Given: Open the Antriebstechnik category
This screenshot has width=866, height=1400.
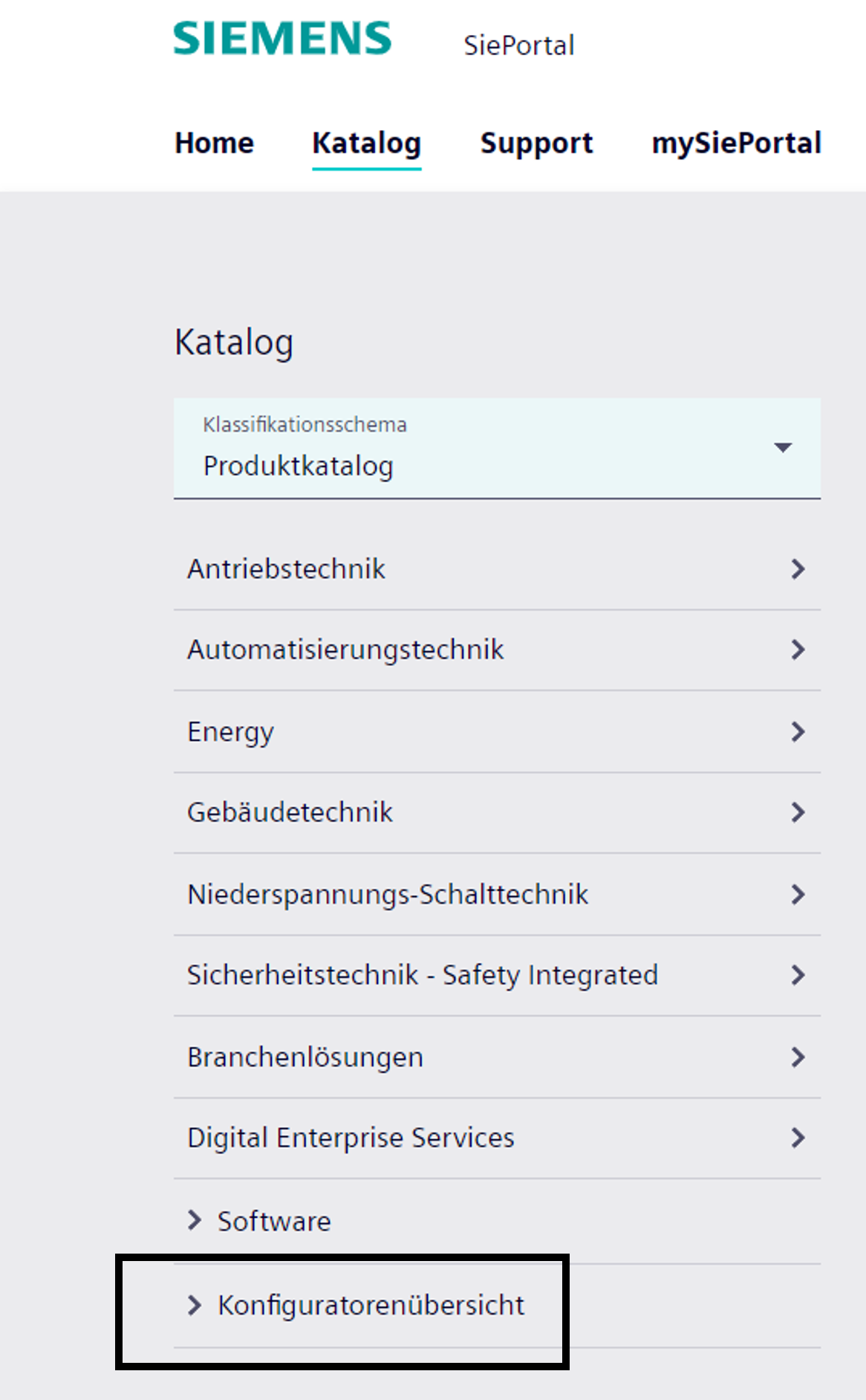Looking at the screenshot, I should pyautogui.click(x=286, y=569).
